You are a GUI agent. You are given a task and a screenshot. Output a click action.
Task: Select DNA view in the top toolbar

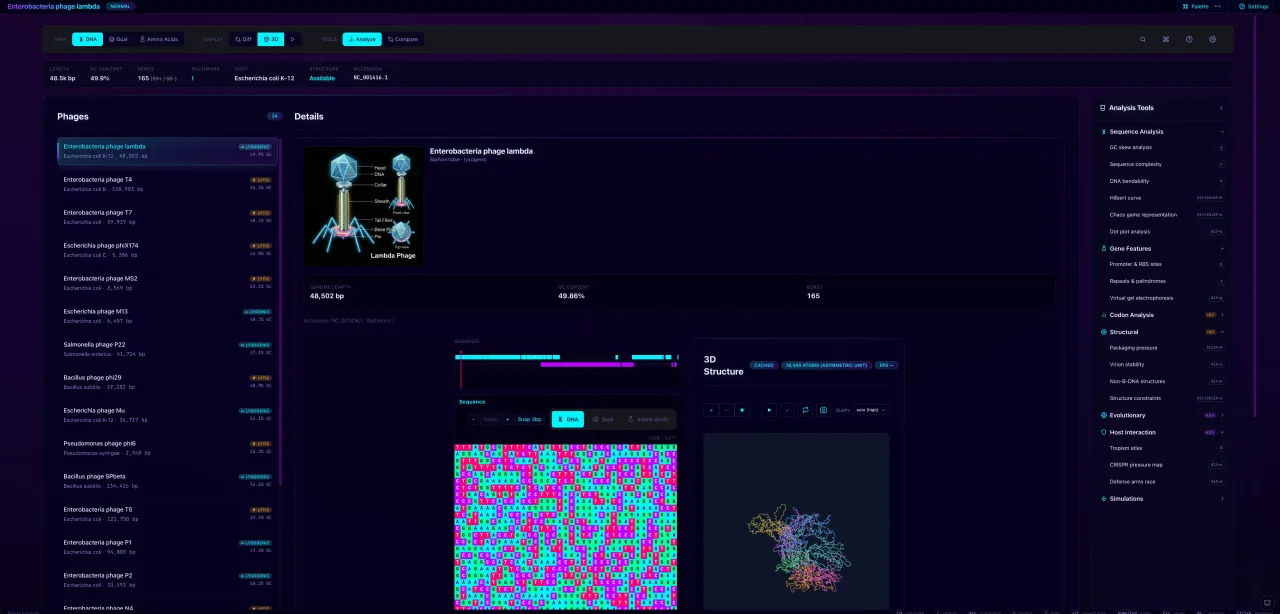tap(87, 39)
